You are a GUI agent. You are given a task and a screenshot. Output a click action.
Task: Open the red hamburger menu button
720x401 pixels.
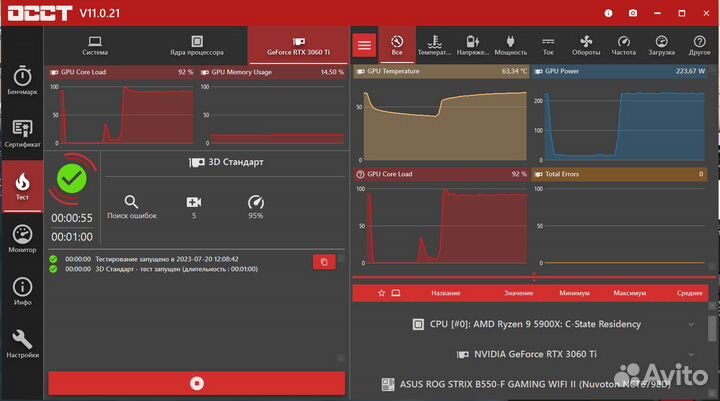(365, 45)
